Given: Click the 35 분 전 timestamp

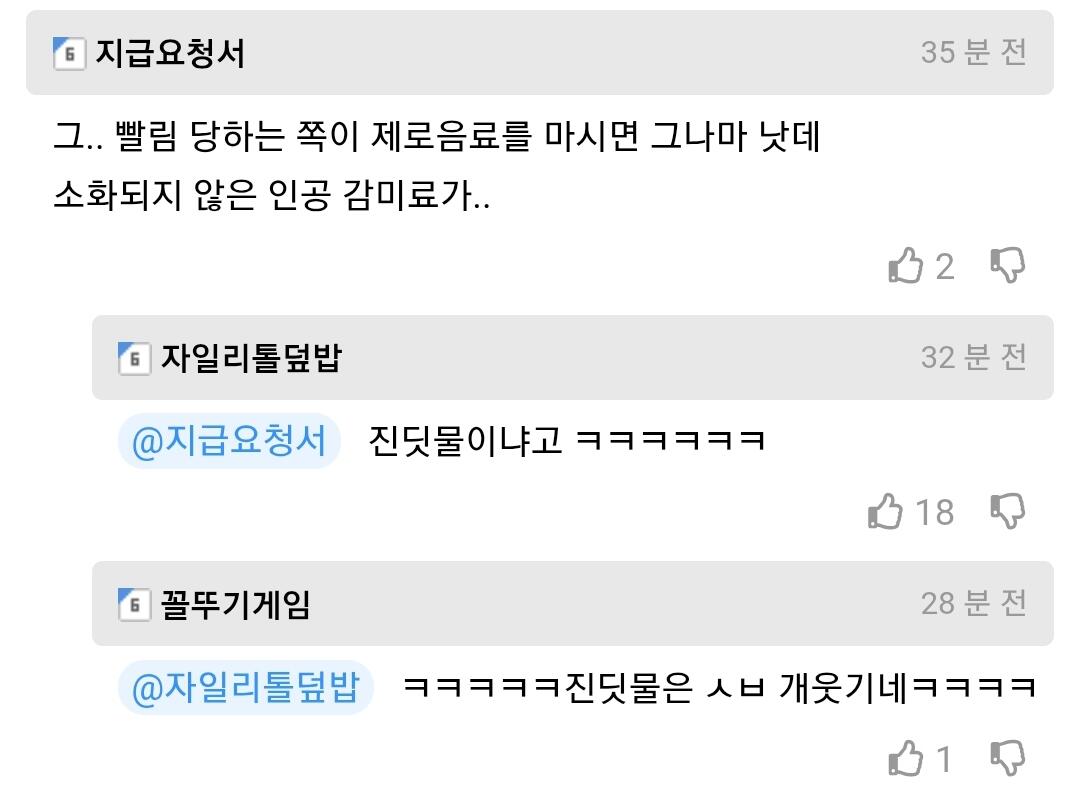Looking at the screenshot, I should [x=974, y=52].
